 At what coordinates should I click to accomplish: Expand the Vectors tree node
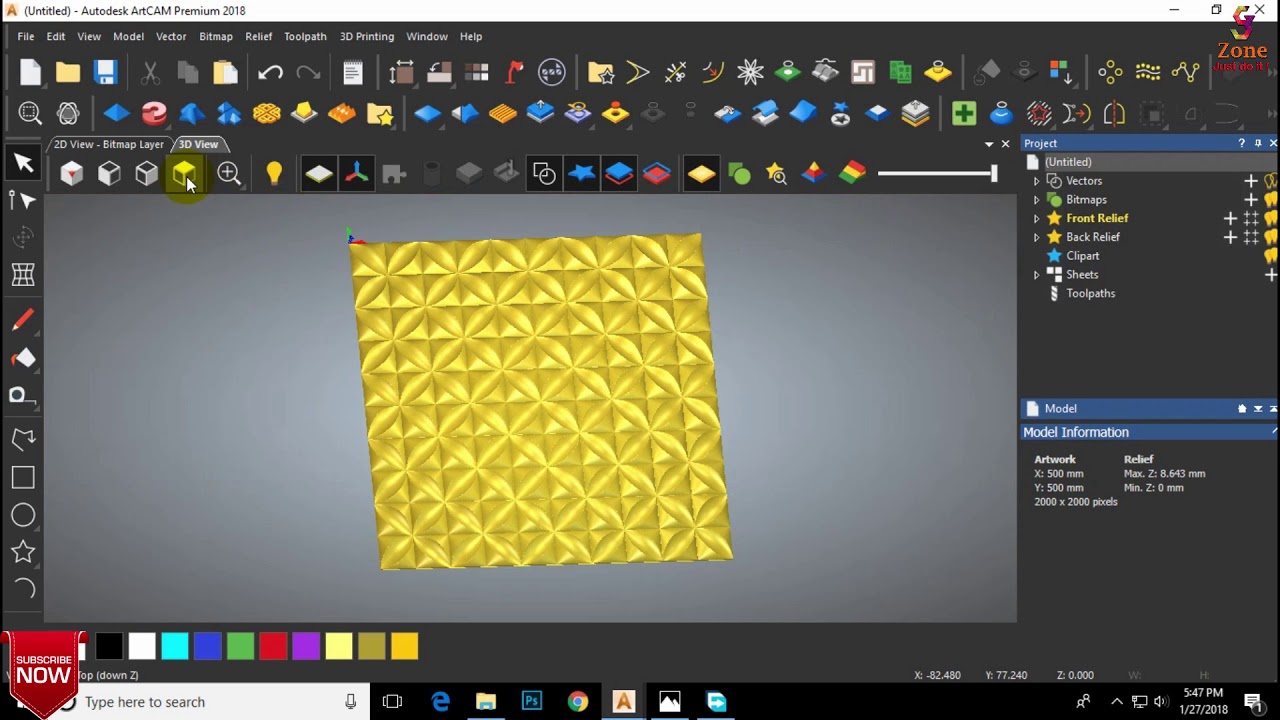(1036, 181)
